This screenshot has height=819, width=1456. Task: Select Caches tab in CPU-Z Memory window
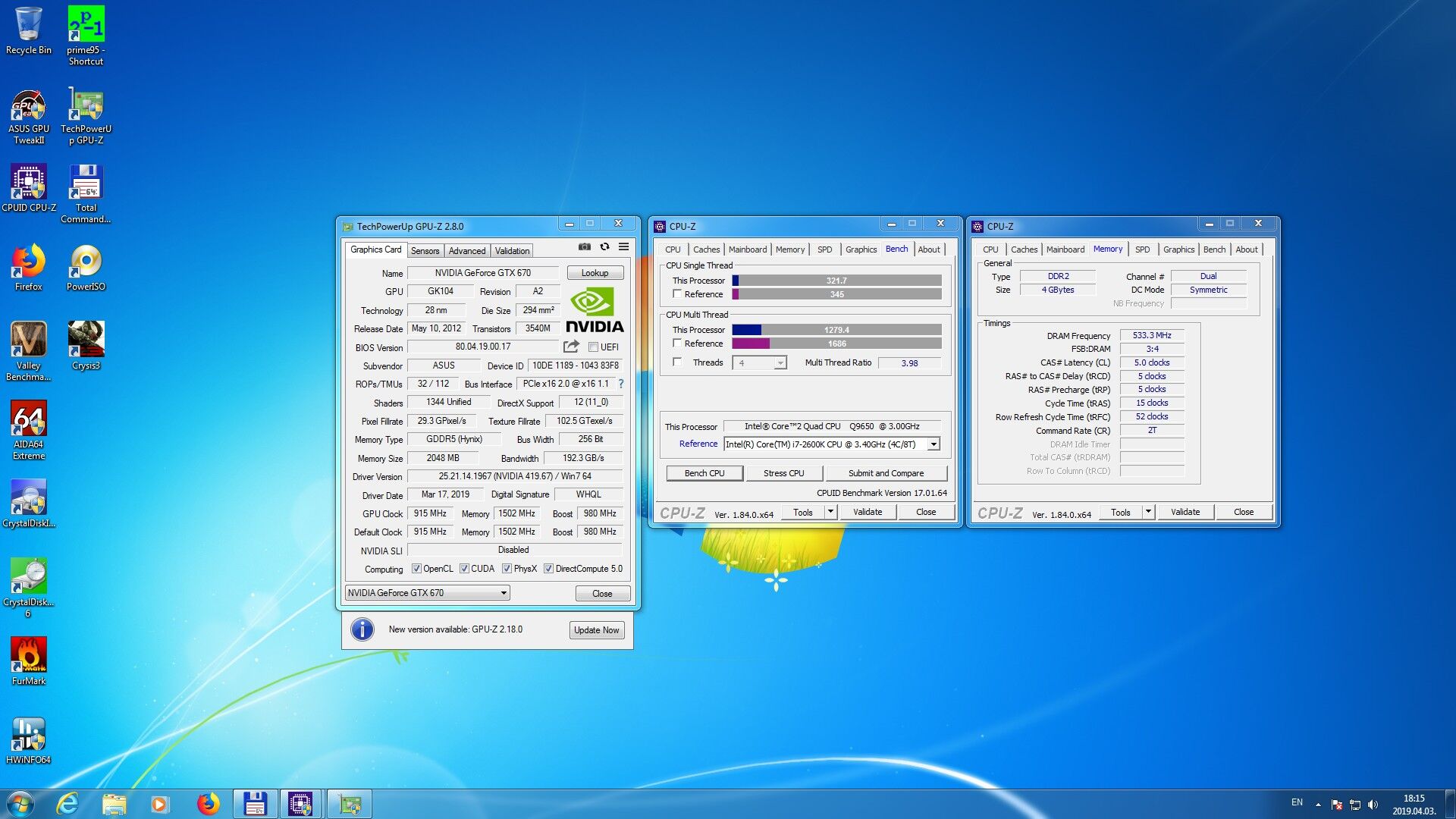1024,249
